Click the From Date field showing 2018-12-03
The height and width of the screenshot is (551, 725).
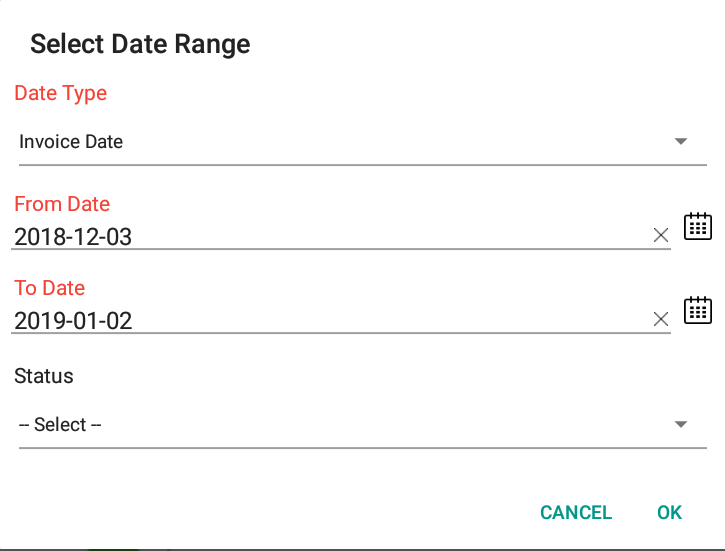pyautogui.click(x=341, y=236)
